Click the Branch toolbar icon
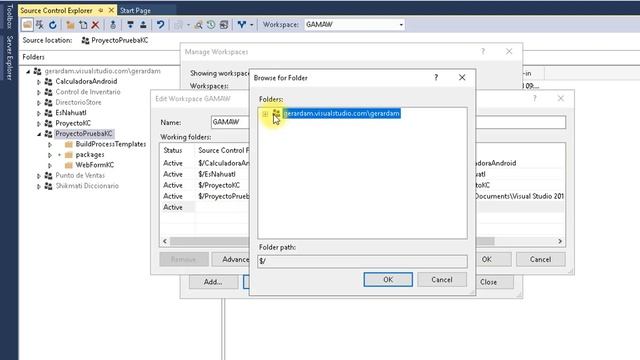 [x=242, y=25]
